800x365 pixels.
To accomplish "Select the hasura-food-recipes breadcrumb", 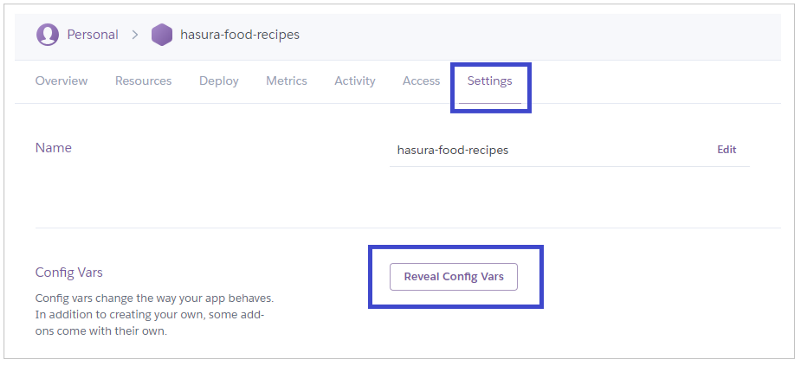I will (240, 35).
